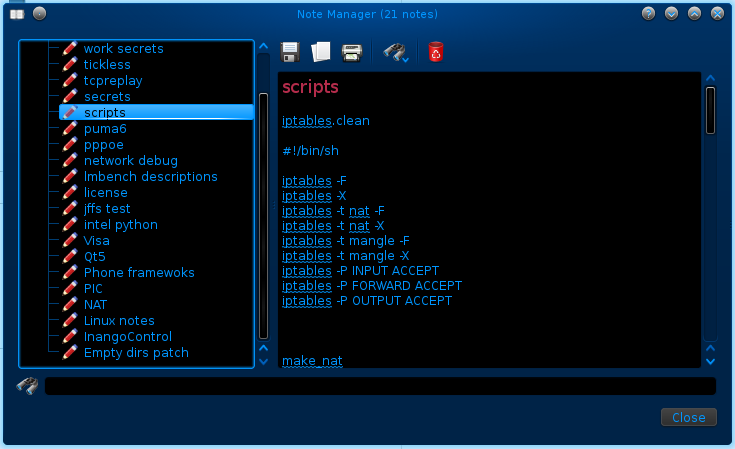Click the pencil icon beside NAT
Viewport: 735px width, 449px height.
click(x=70, y=305)
